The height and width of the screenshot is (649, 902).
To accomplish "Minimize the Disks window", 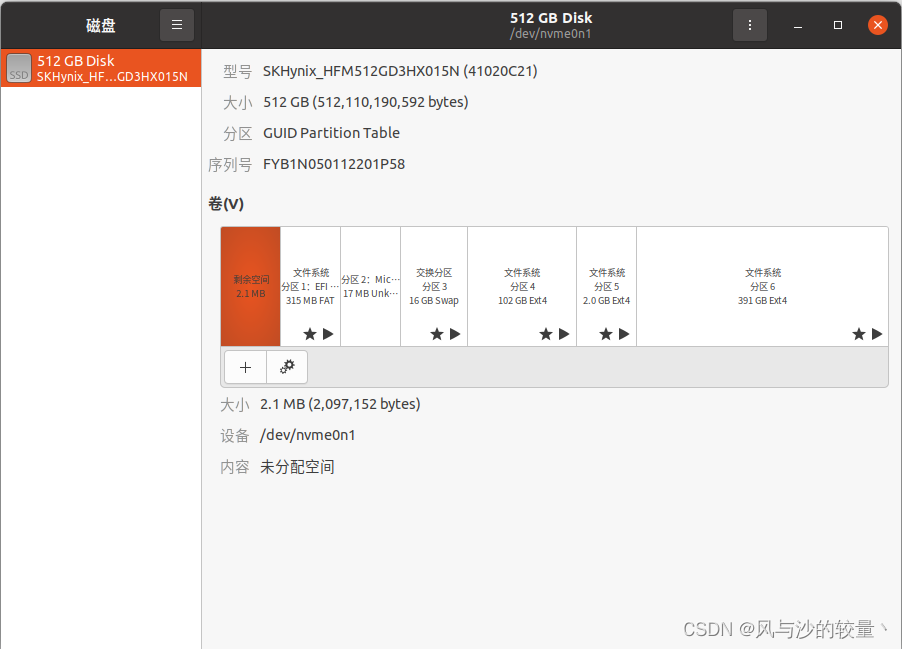I will pyautogui.click(x=798, y=25).
